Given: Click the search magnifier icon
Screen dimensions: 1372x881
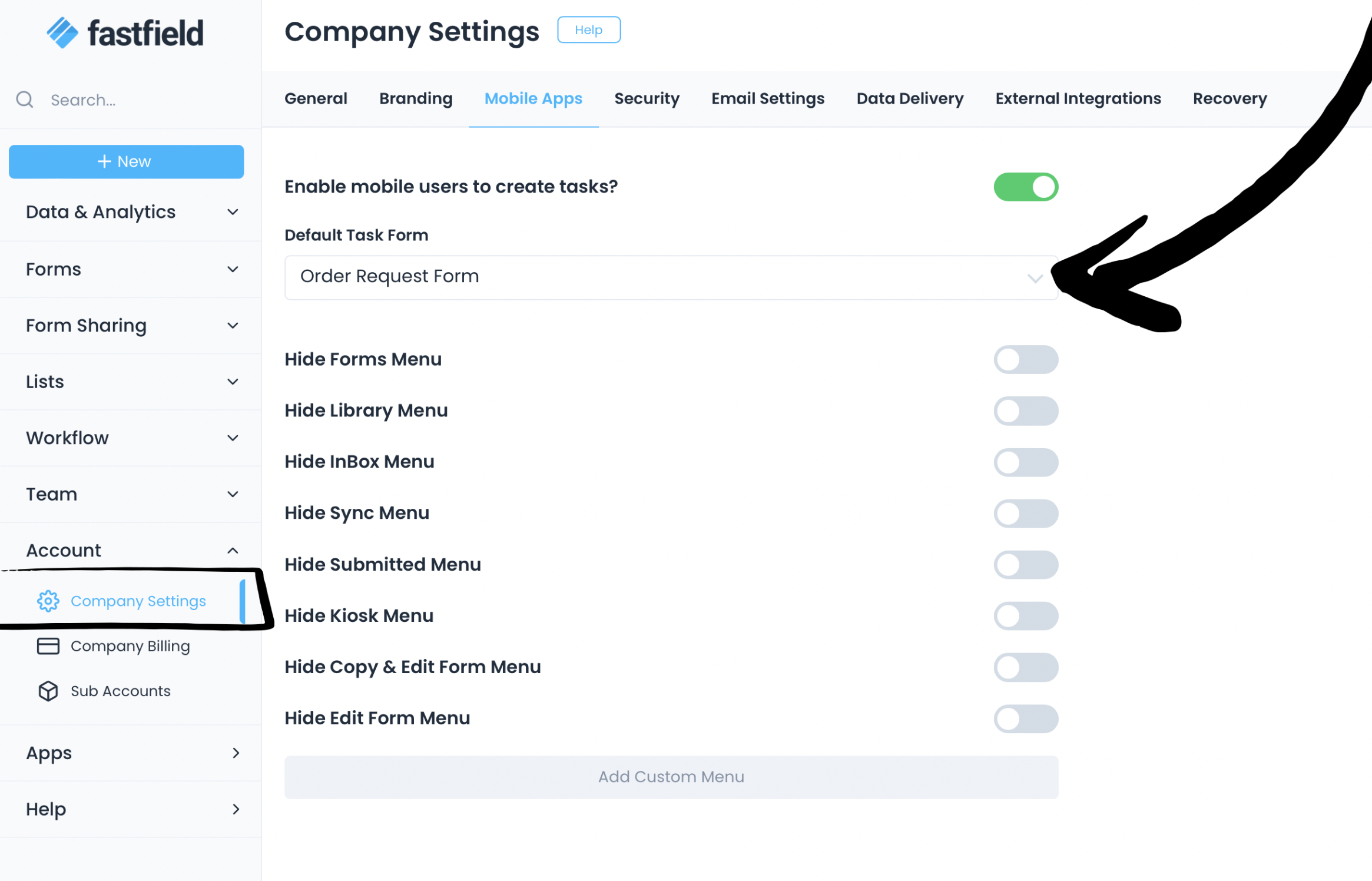Looking at the screenshot, I should [25, 100].
